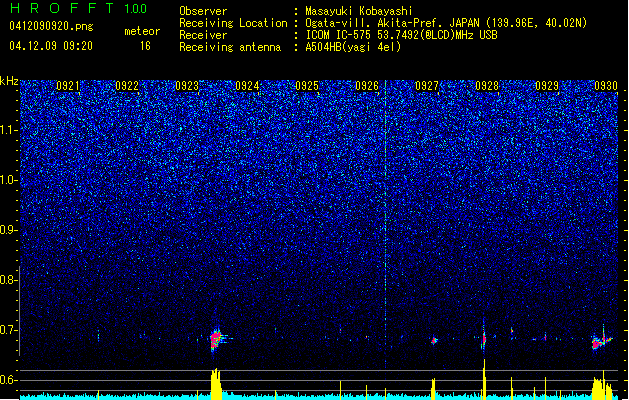
Task: Click the 'Observer' label
Action: pos(203,11)
